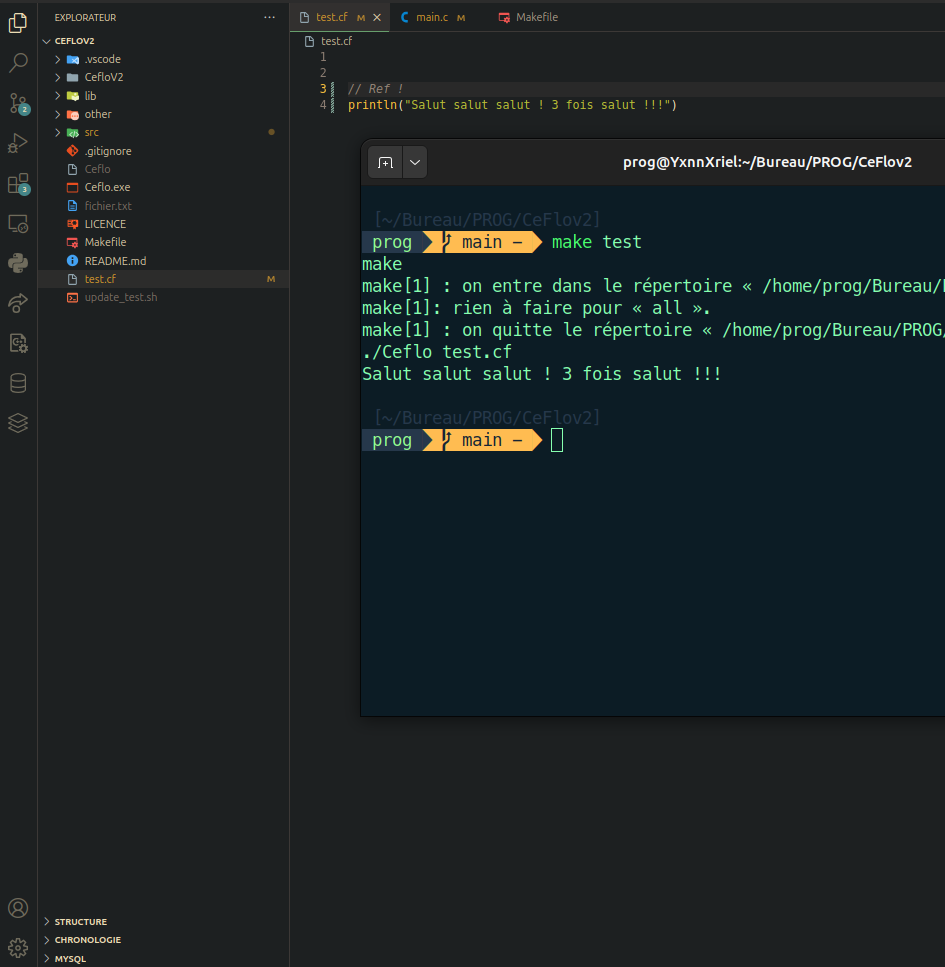
Task: Open the file-gear activity bar icon
Action: 18,343
